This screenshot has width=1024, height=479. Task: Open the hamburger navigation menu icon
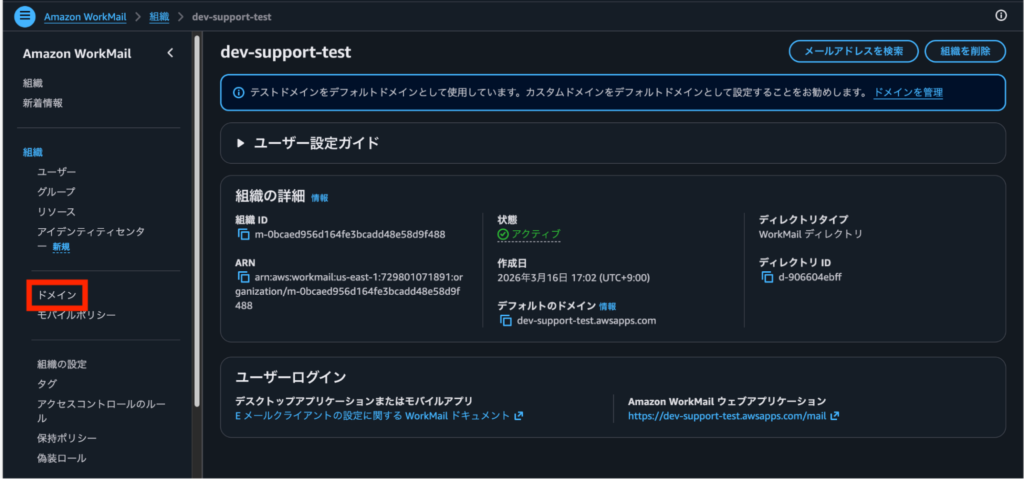click(25, 17)
